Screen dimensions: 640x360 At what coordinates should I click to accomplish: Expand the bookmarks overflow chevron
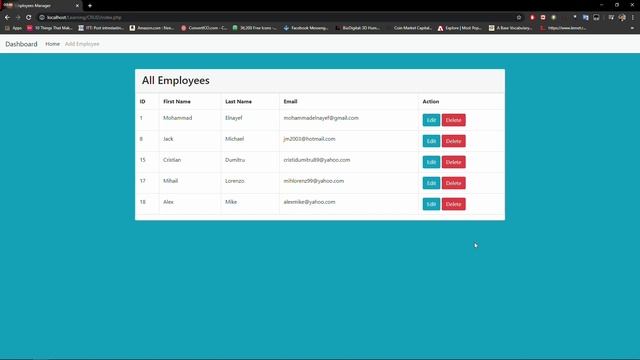tap(632, 28)
